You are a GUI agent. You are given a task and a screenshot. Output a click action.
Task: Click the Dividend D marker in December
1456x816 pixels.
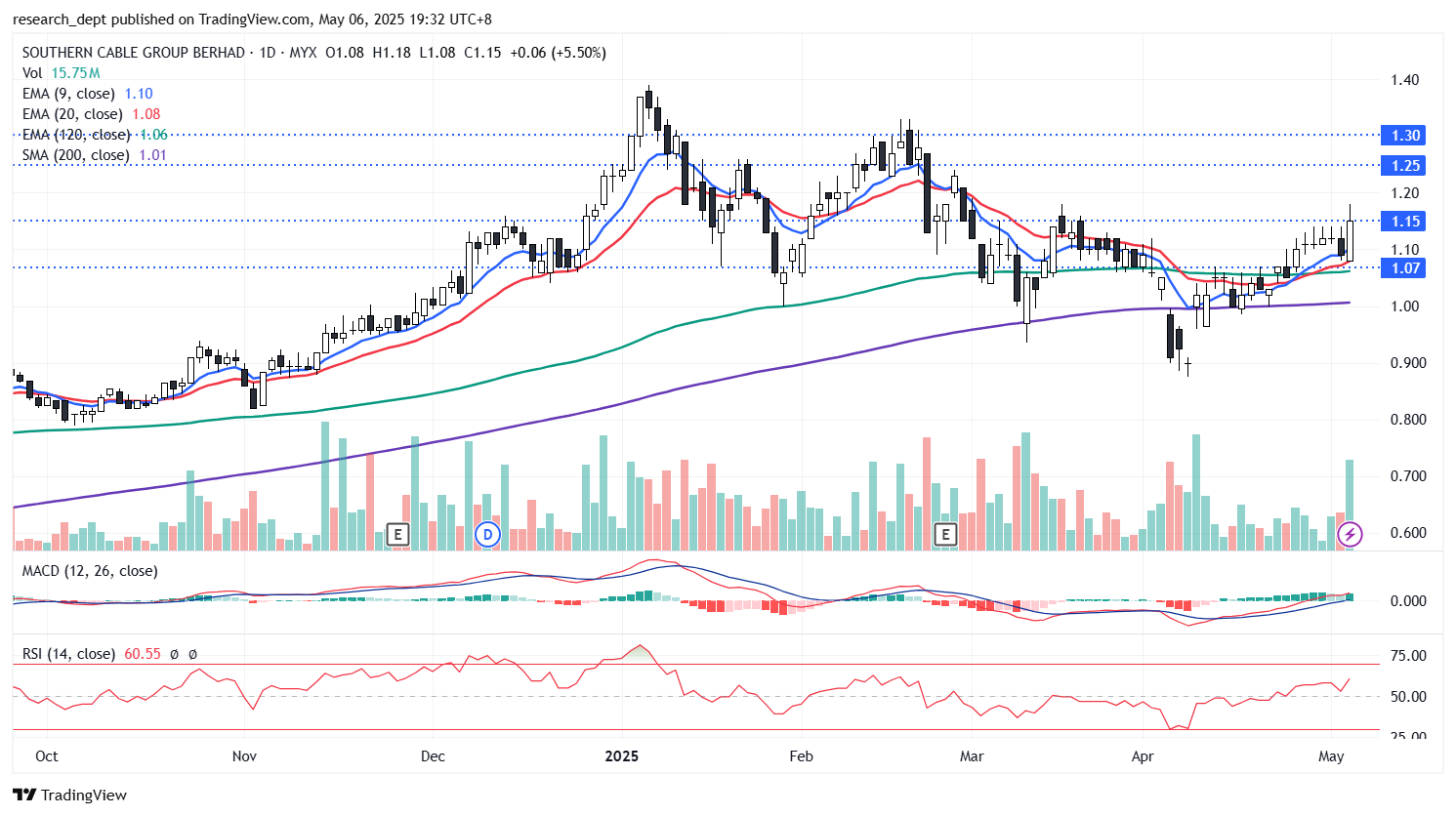[x=487, y=534]
